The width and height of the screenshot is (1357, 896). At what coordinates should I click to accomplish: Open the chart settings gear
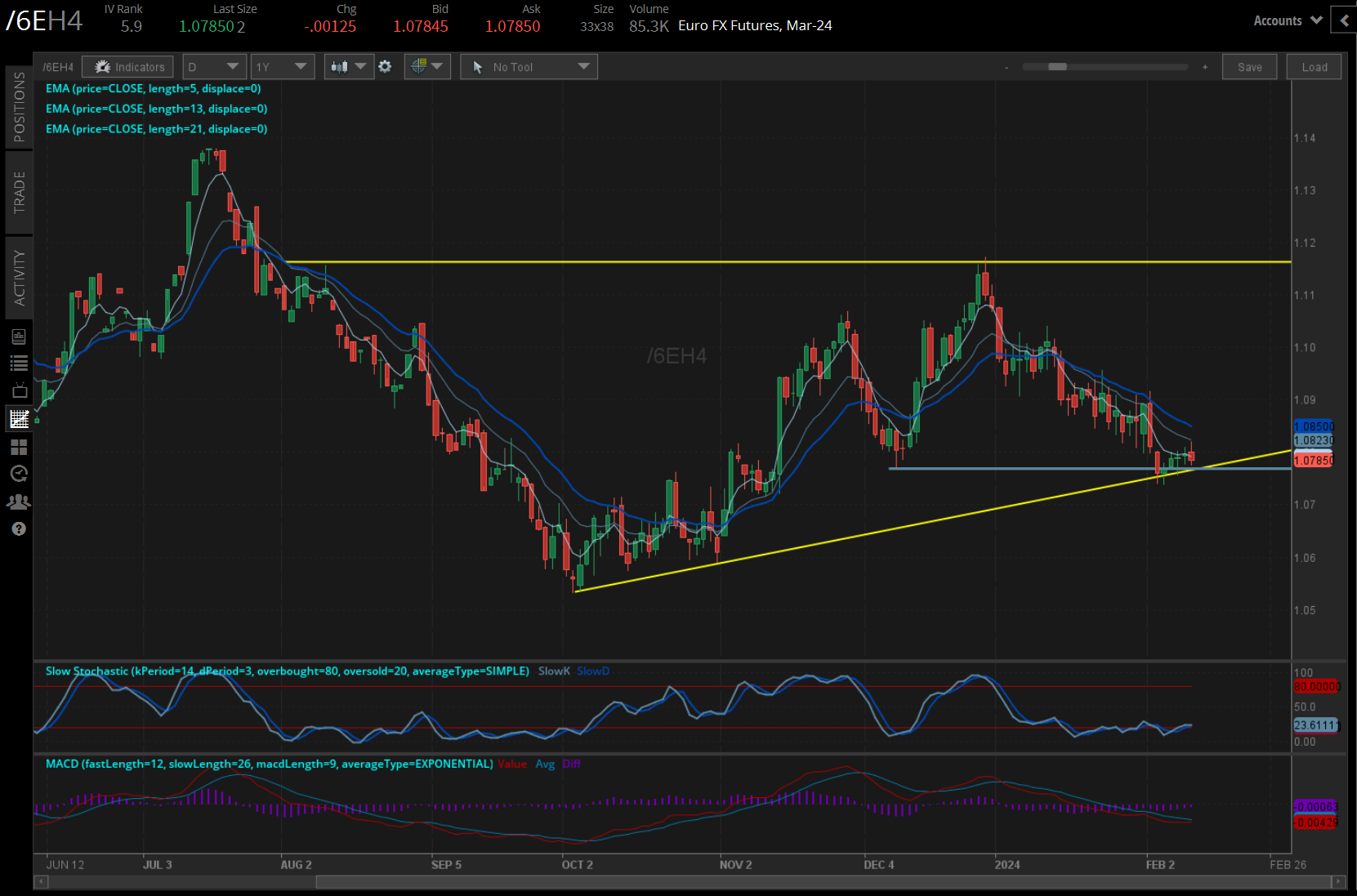pyautogui.click(x=385, y=67)
